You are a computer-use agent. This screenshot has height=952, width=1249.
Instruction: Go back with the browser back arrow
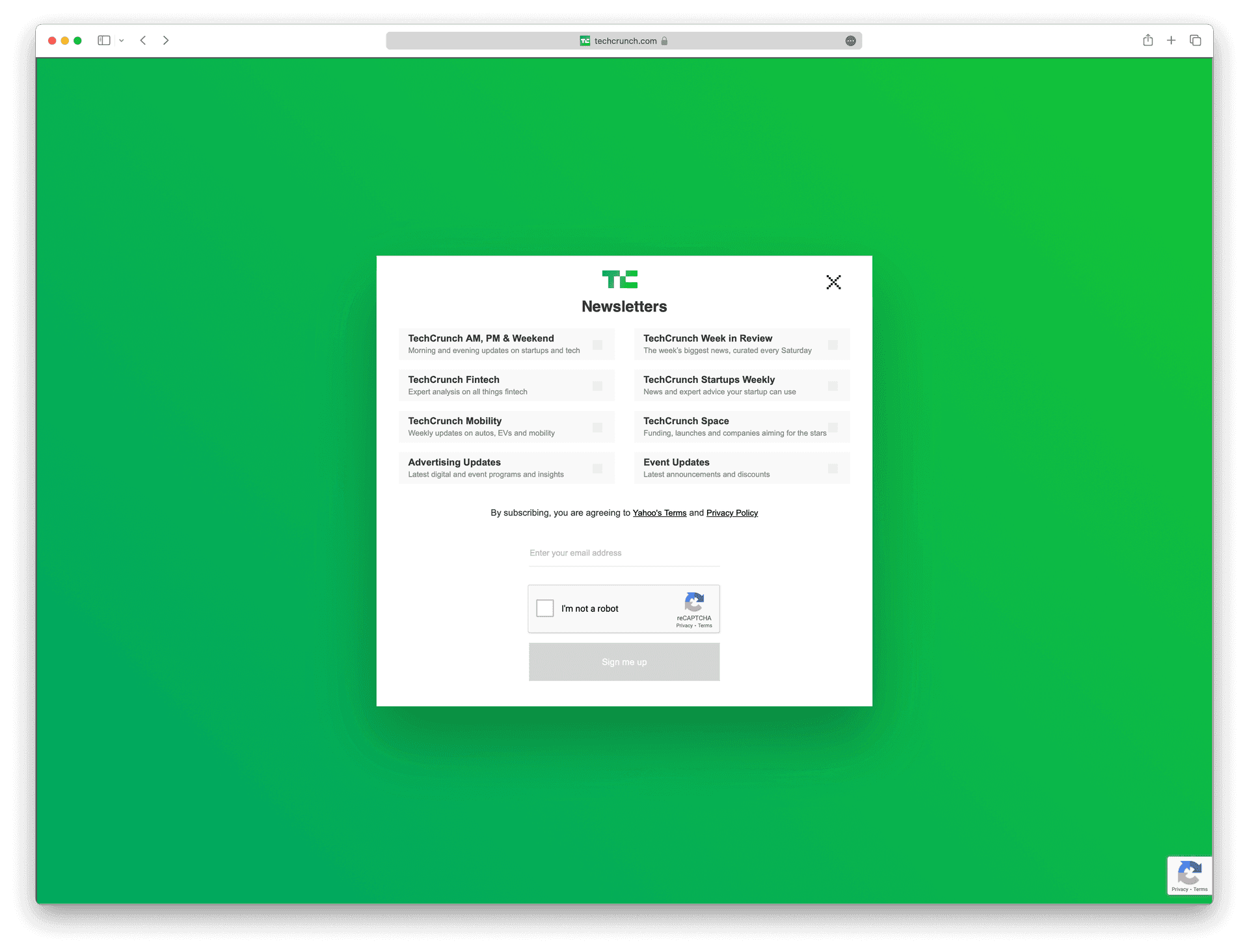[x=143, y=40]
